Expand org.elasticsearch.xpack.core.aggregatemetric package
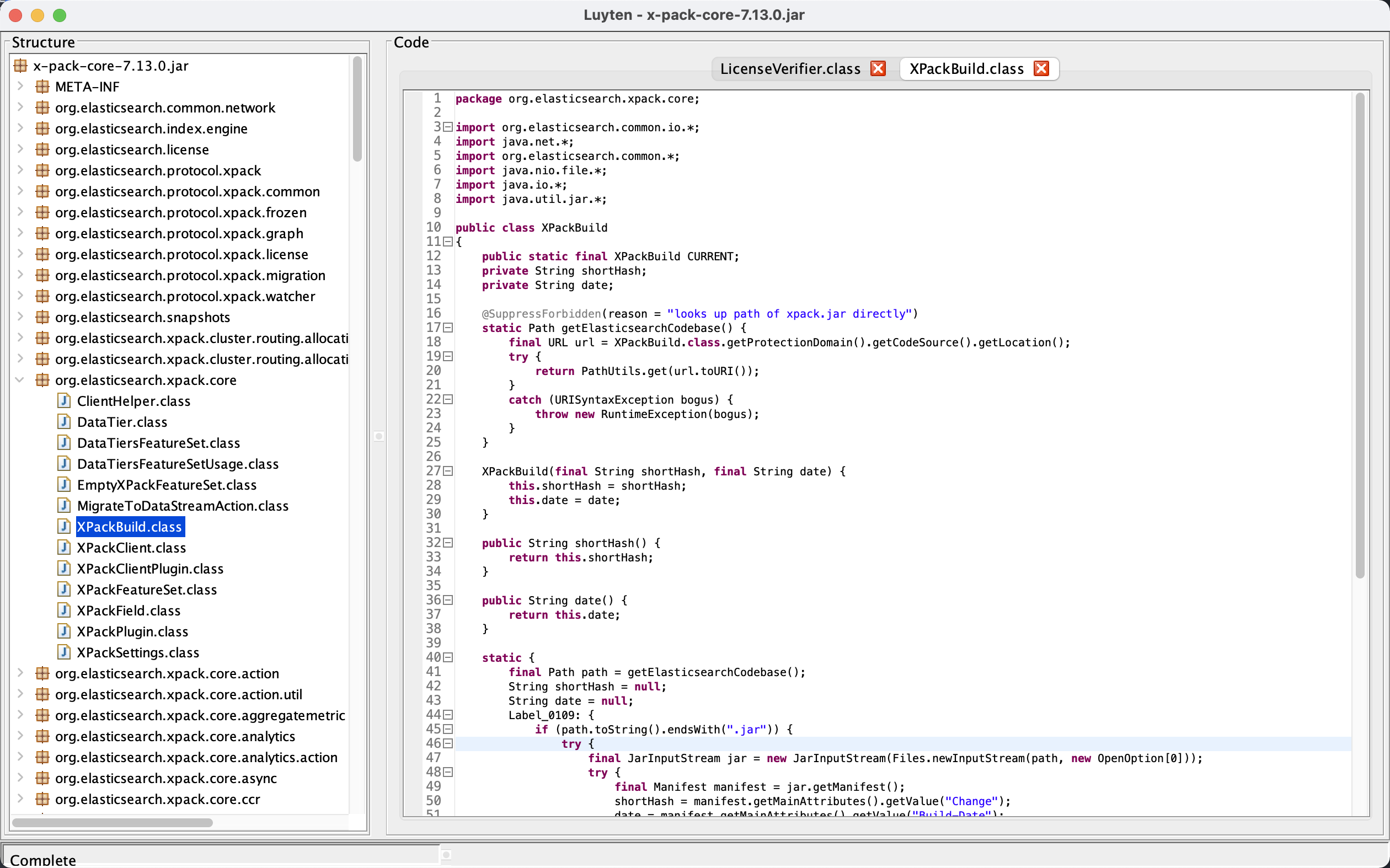This screenshot has height=868, width=1390. 20,715
